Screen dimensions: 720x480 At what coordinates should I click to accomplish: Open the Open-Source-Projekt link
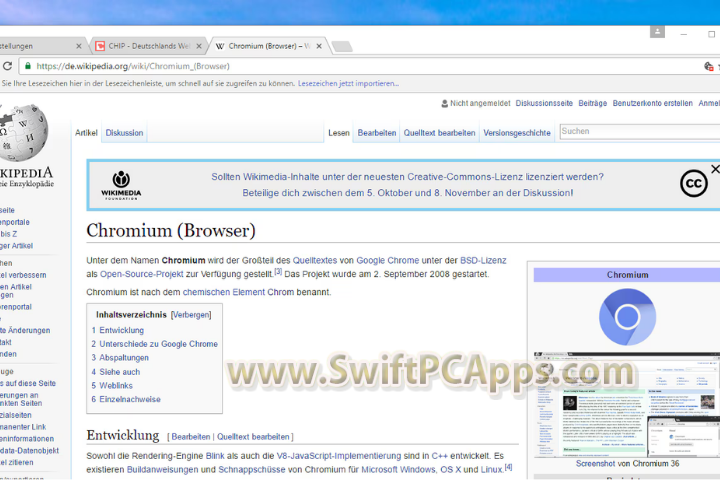coord(141,274)
